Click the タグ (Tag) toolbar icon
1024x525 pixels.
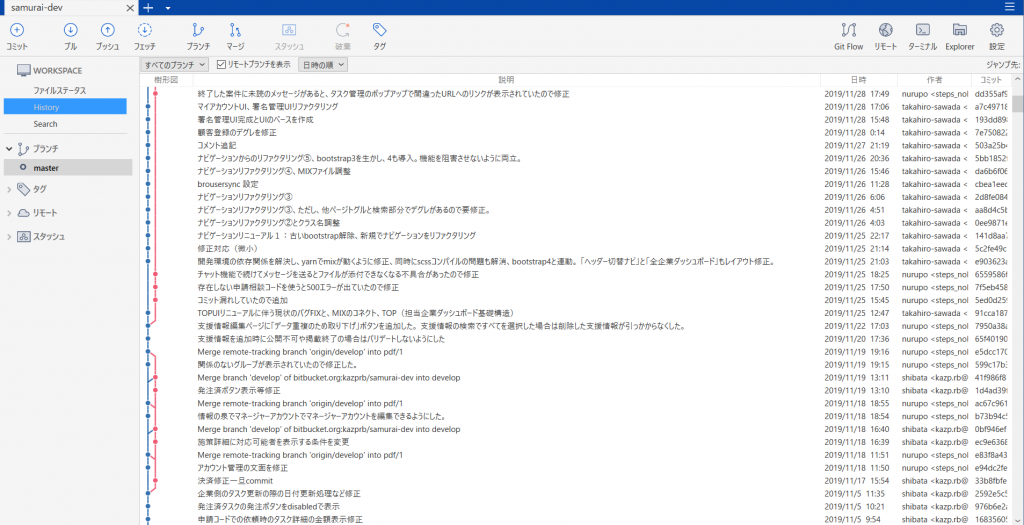click(x=380, y=35)
